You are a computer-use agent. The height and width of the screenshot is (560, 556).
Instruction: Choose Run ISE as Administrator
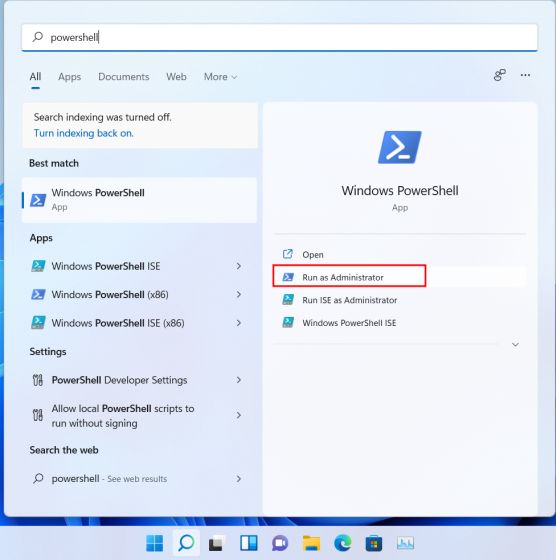[x=400, y=300]
